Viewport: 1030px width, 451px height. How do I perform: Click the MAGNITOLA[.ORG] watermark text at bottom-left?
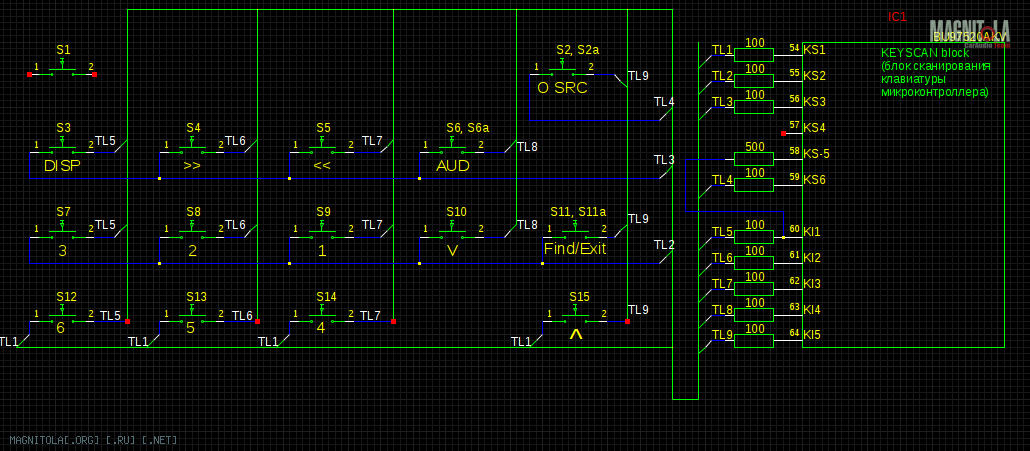pyautogui.click(x=93, y=439)
